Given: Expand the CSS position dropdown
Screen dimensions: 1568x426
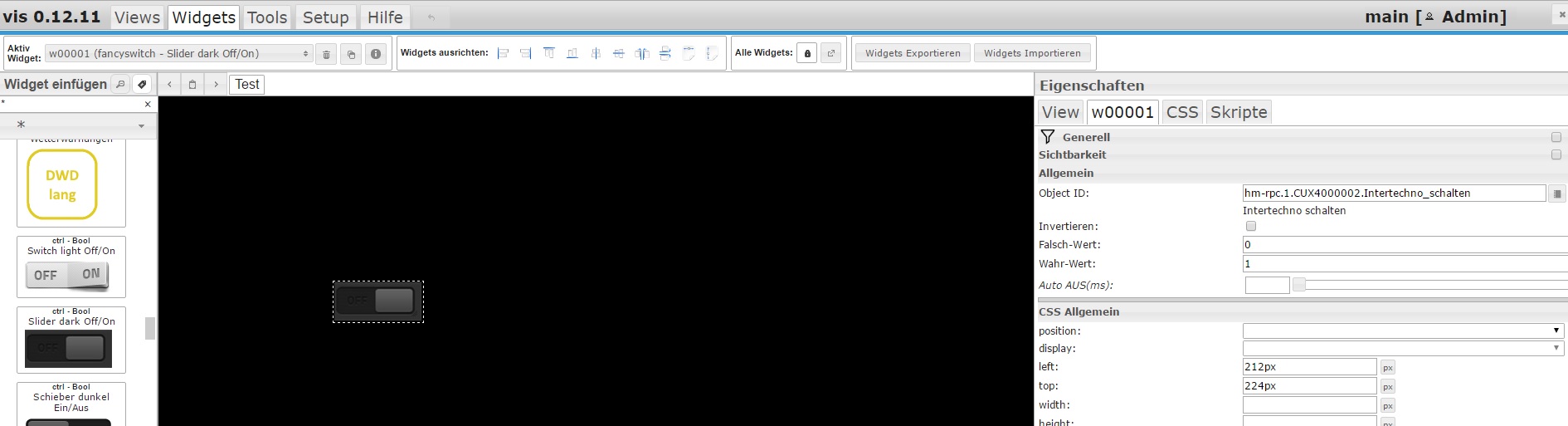Looking at the screenshot, I should tap(1402, 331).
